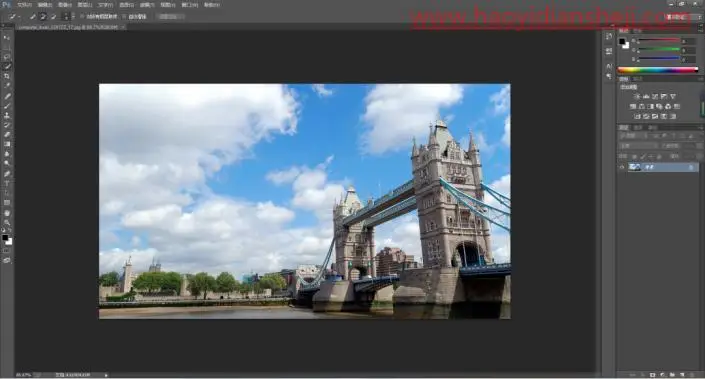The height and width of the screenshot is (379, 705).
Task: Toggle Sample All Layers checkbox
Action: point(83,16)
